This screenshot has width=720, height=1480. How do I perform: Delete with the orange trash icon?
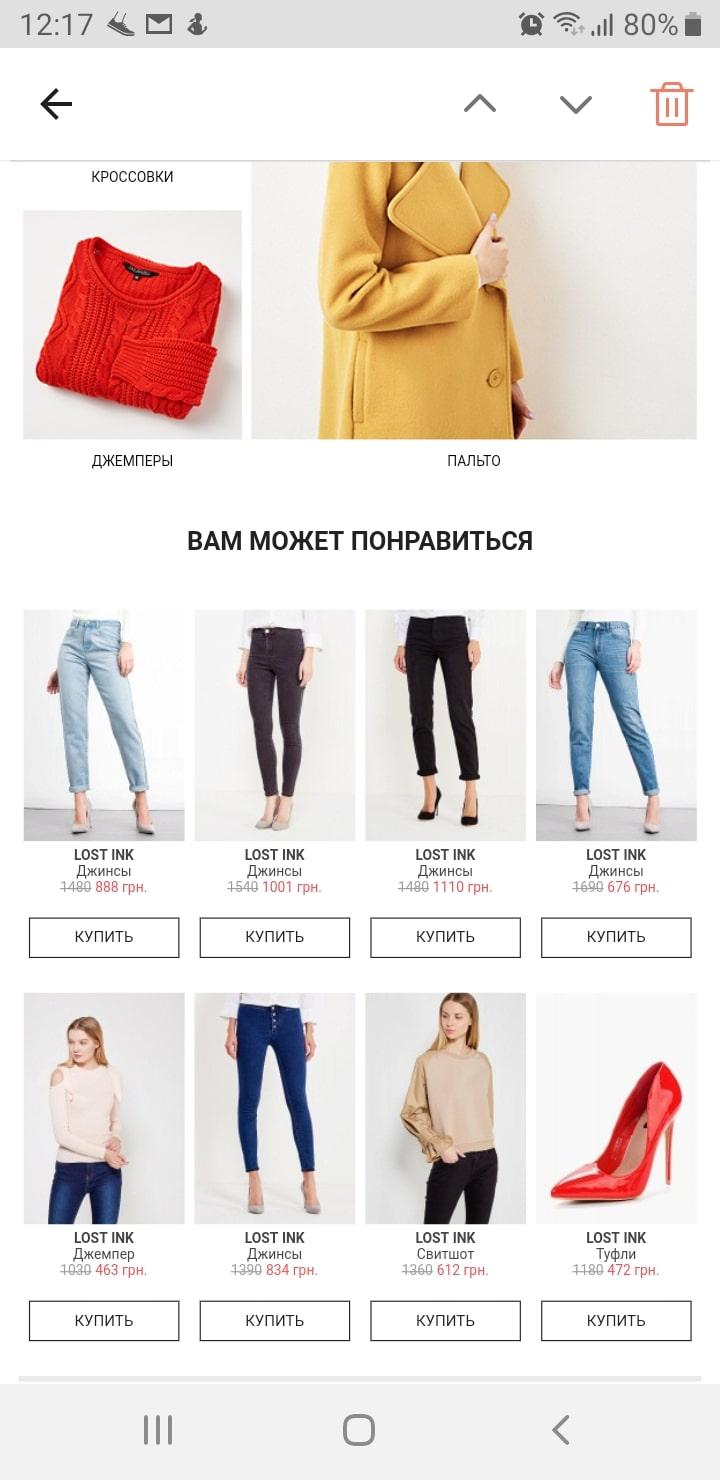pyautogui.click(x=672, y=104)
